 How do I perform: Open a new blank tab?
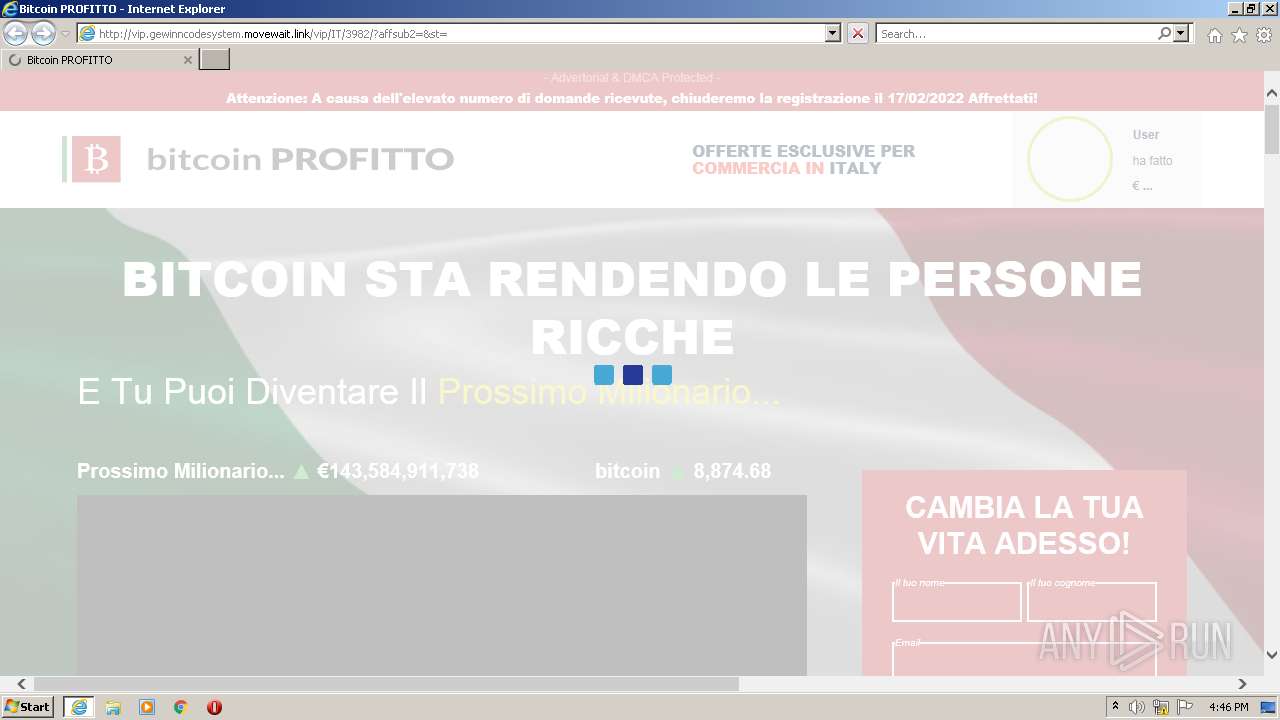[x=215, y=60]
